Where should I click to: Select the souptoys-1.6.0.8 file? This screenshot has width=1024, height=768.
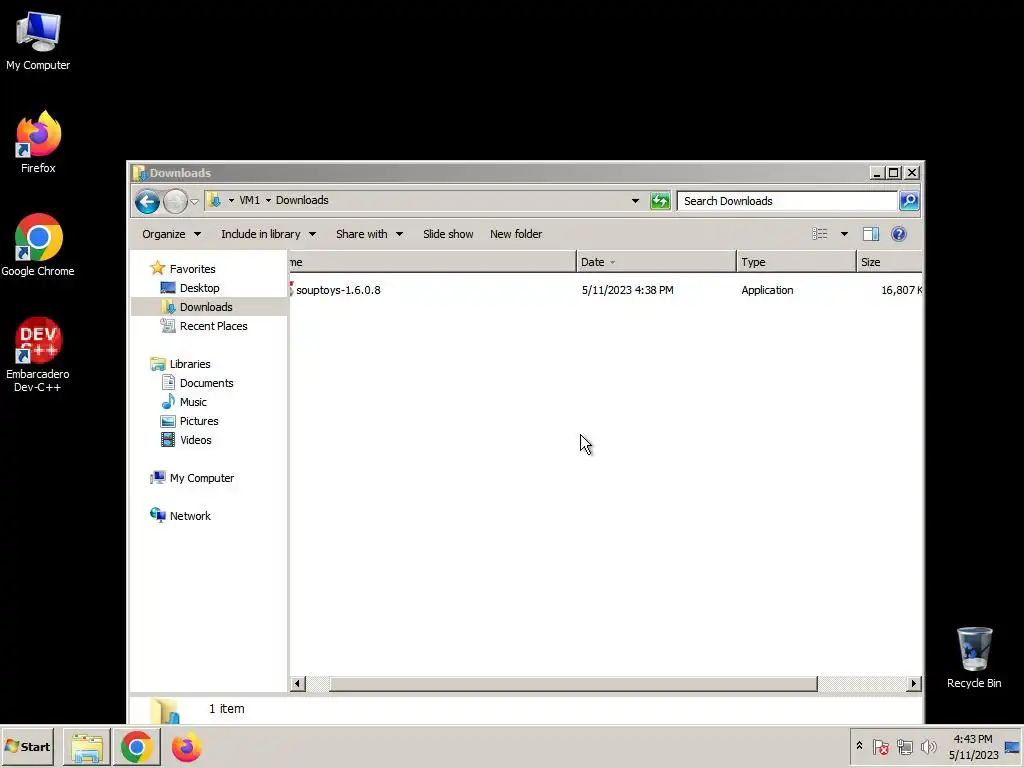(x=338, y=290)
